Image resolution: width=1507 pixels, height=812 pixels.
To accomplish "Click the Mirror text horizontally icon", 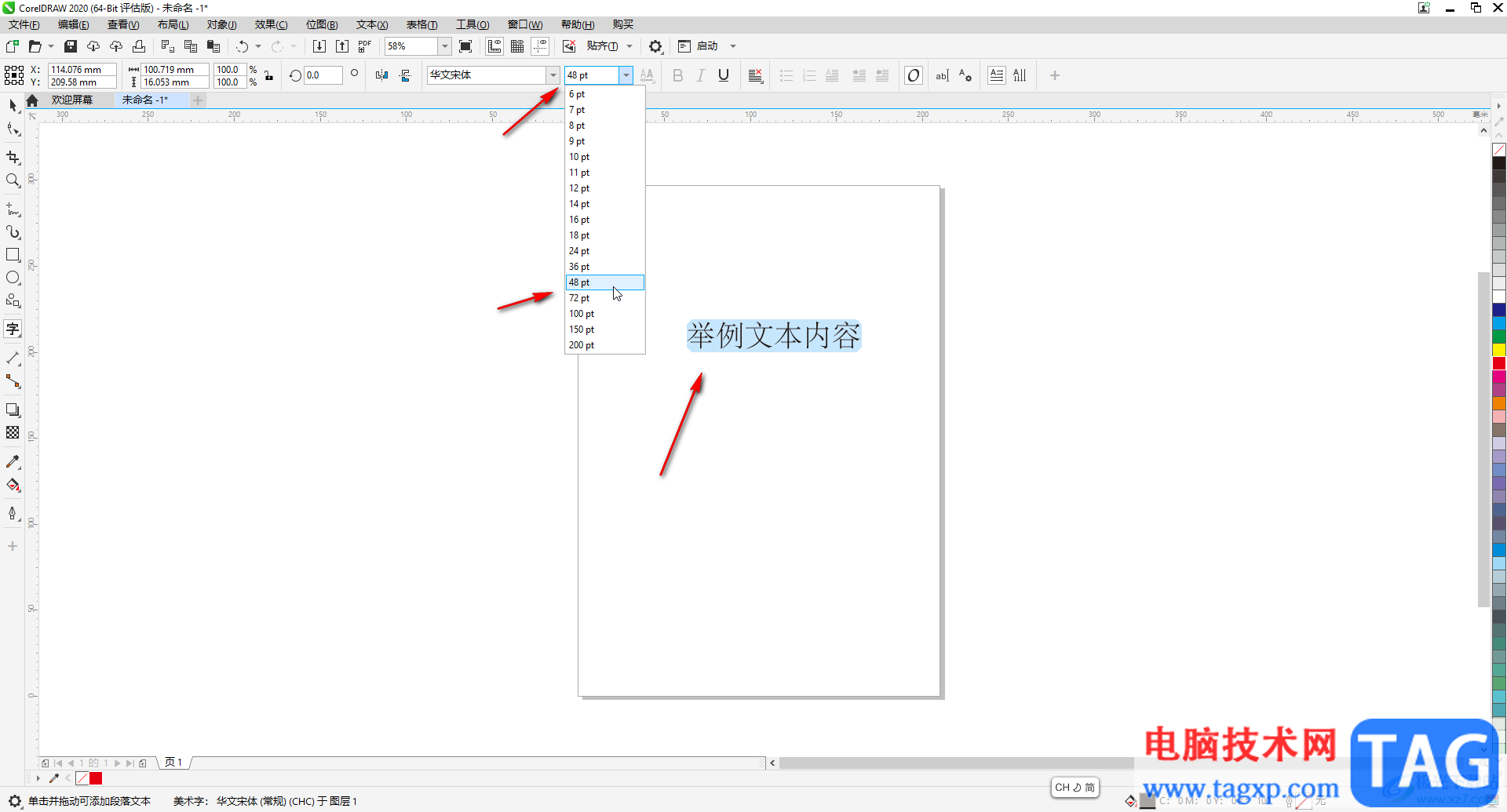I will 381,75.
